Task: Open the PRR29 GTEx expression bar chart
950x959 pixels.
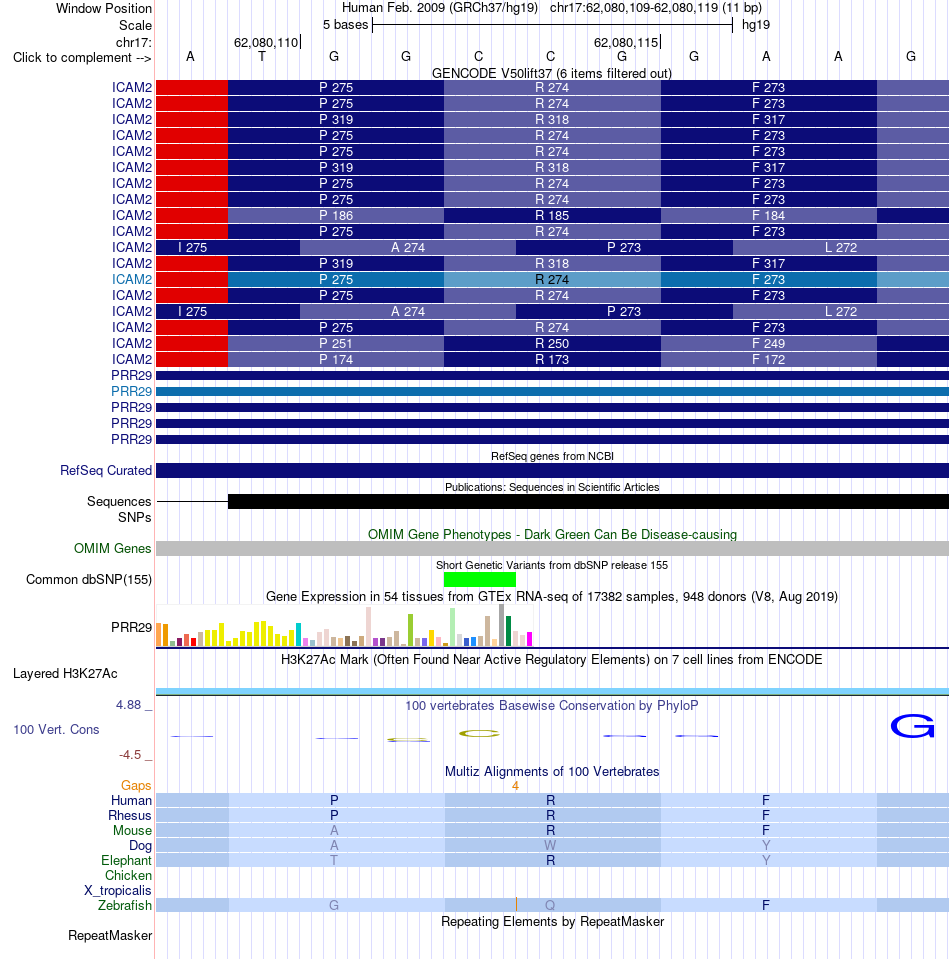Action: (x=344, y=626)
